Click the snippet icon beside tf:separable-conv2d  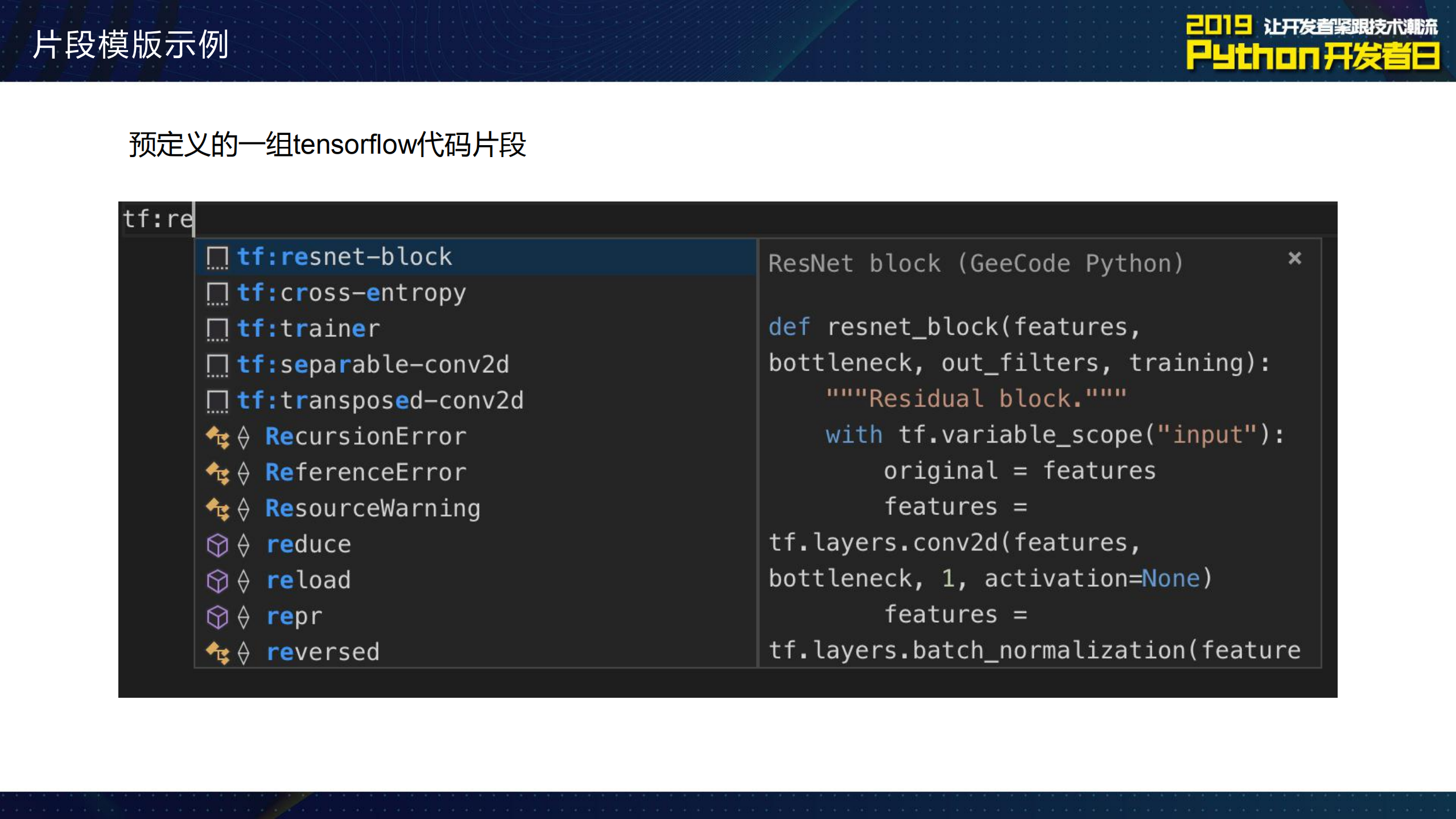219,364
